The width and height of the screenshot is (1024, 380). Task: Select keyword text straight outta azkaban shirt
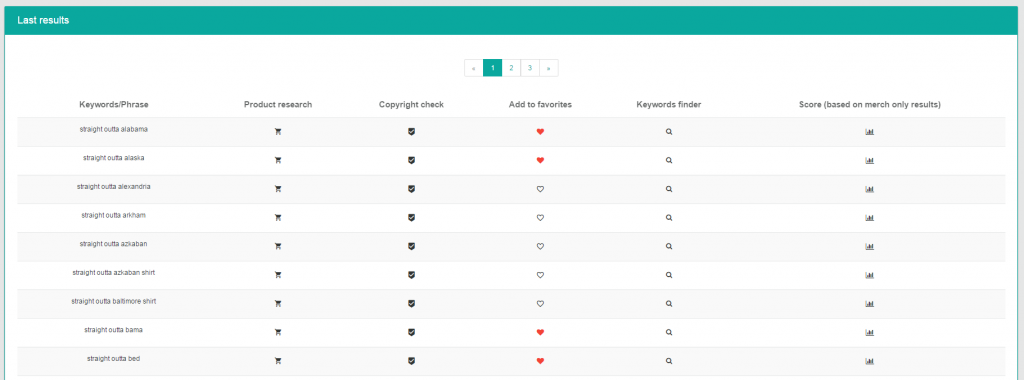tap(114, 273)
